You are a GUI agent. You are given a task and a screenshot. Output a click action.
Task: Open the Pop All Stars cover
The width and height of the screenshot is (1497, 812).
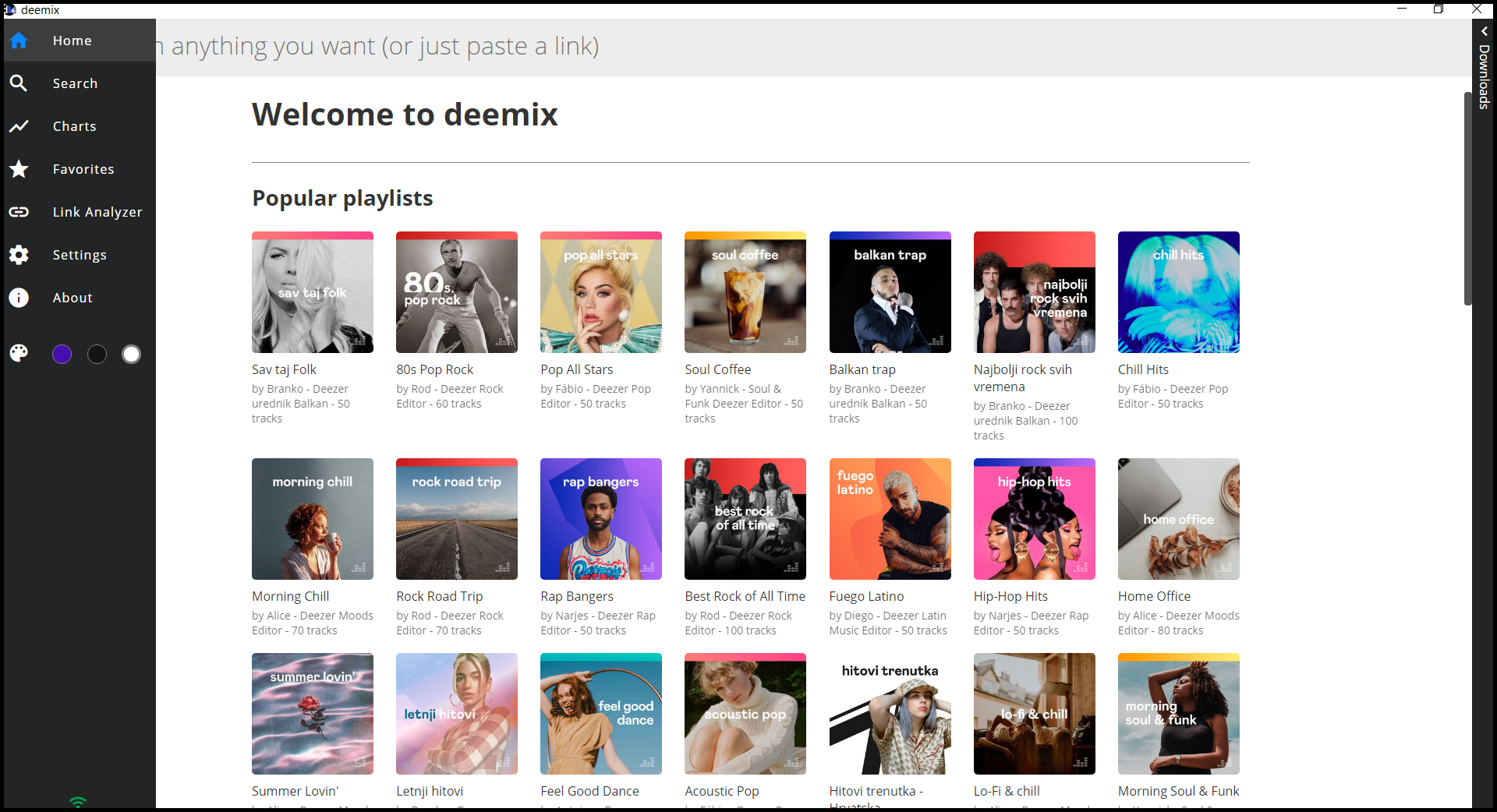[601, 292]
